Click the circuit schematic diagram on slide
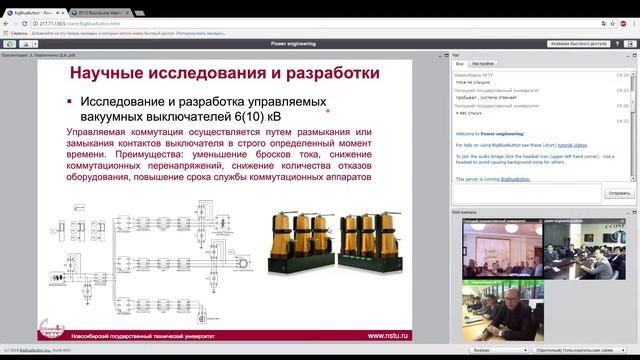This screenshot has height=360, width=640. (150, 261)
